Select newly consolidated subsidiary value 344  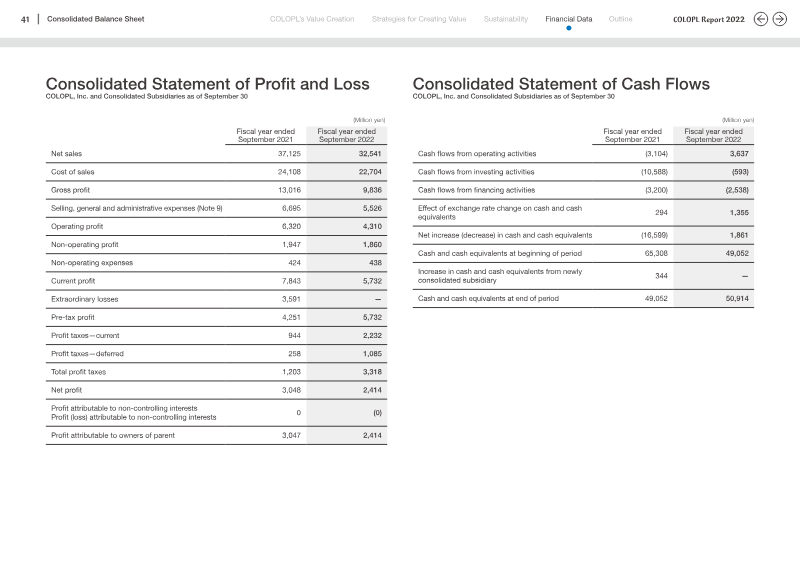click(661, 276)
